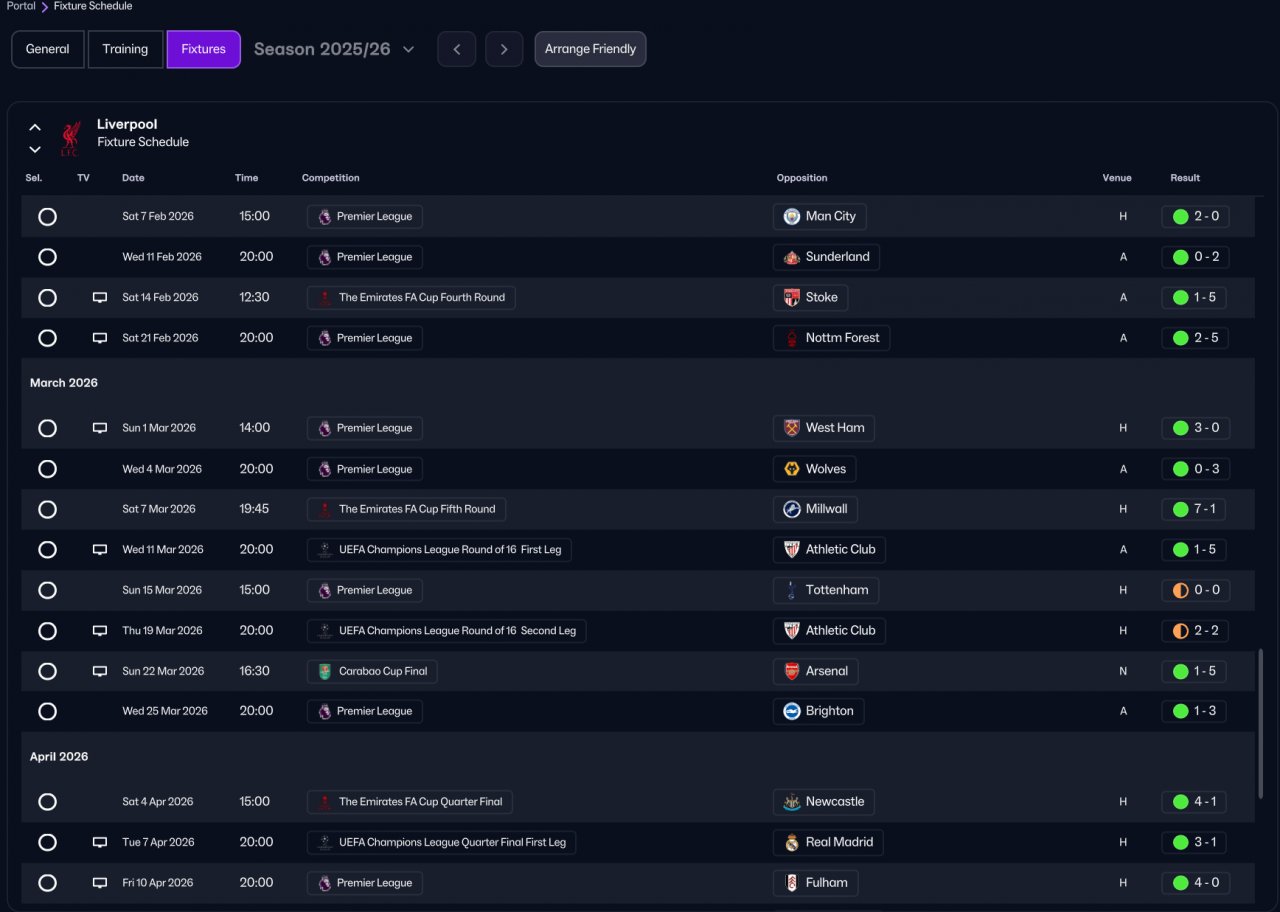Click the 'Sun 15 Mar 2026' date
Image resolution: width=1280 pixels, height=912 pixels.
point(163,590)
